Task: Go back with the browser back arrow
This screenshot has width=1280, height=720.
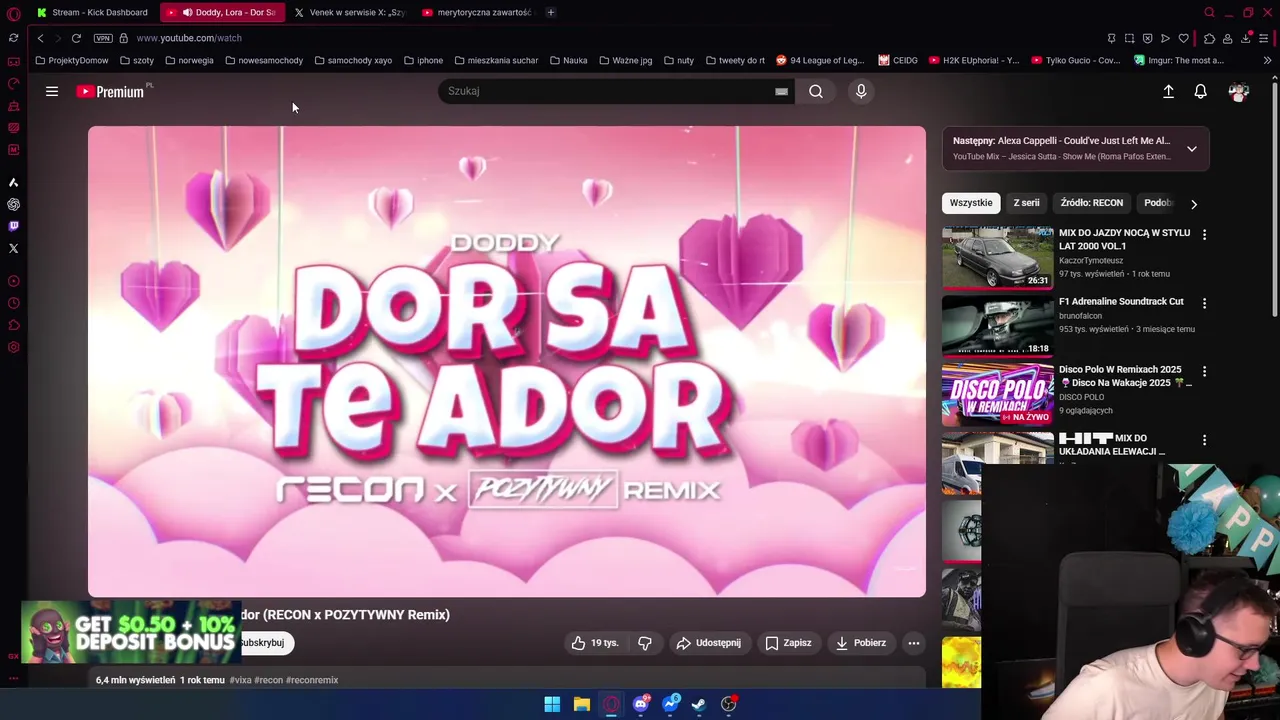Action: click(40, 38)
